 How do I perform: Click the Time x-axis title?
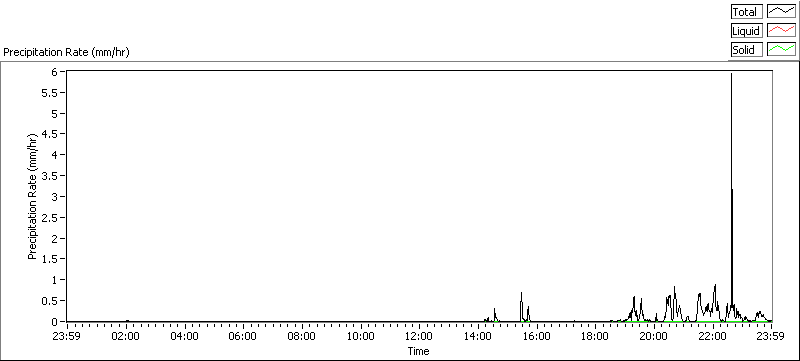[x=418, y=351]
